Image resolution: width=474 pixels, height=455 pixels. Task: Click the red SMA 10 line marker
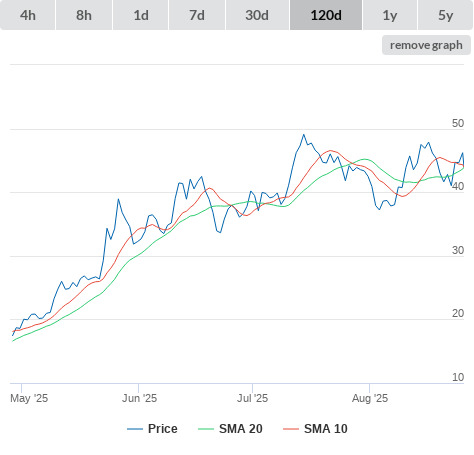pyautogui.click(x=291, y=429)
